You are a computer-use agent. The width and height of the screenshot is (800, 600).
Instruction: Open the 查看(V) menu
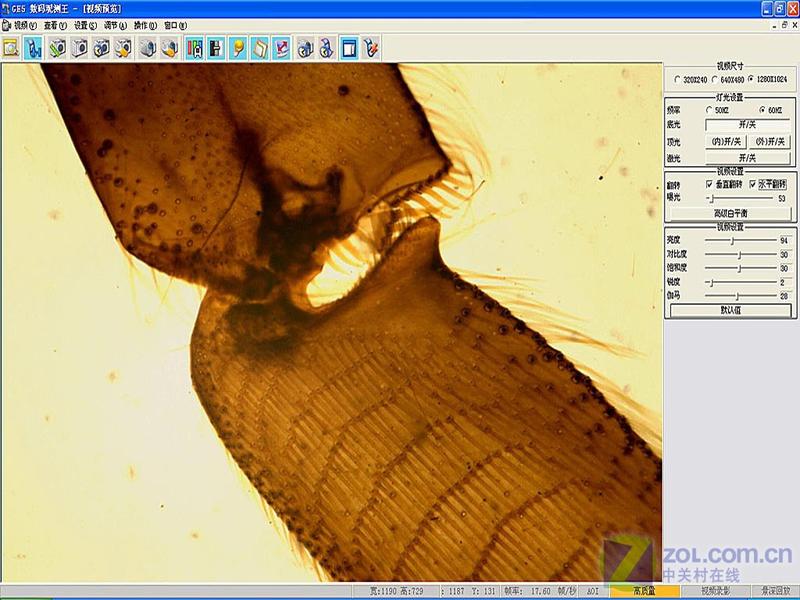(x=55, y=26)
